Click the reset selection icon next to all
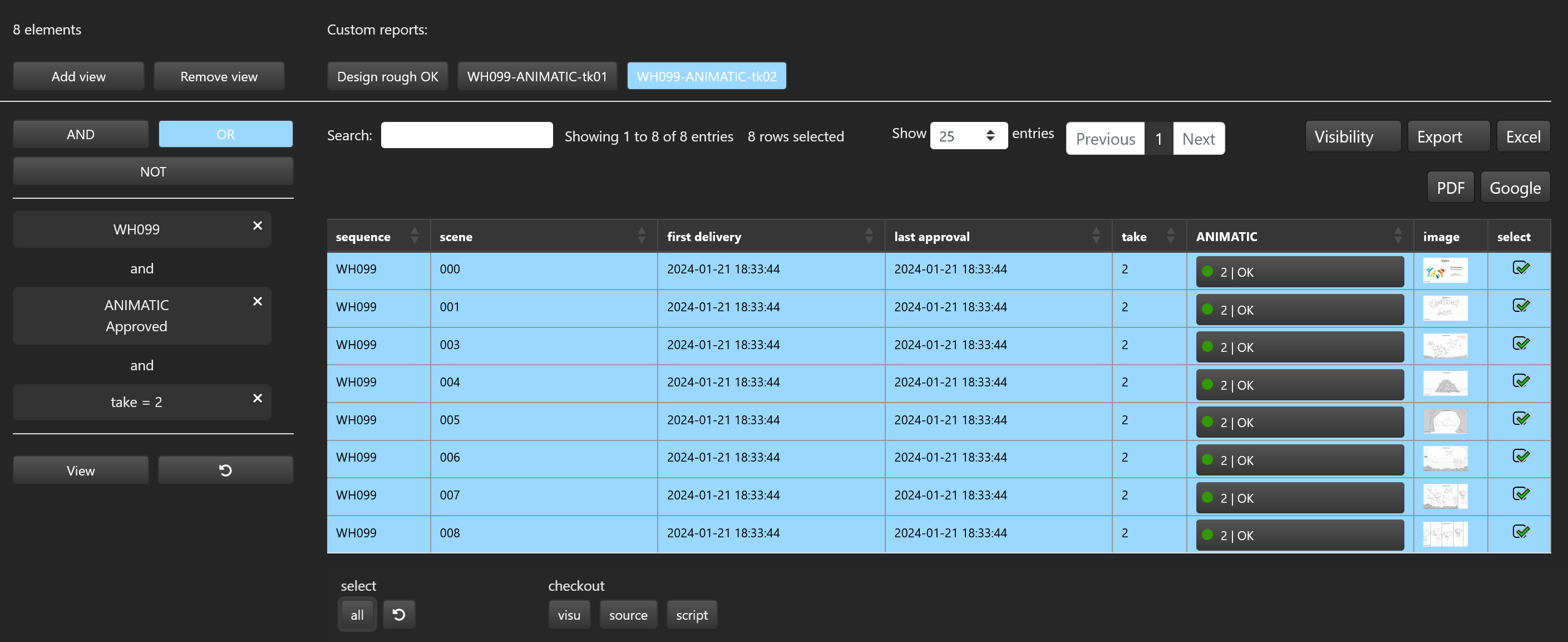 point(399,614)
